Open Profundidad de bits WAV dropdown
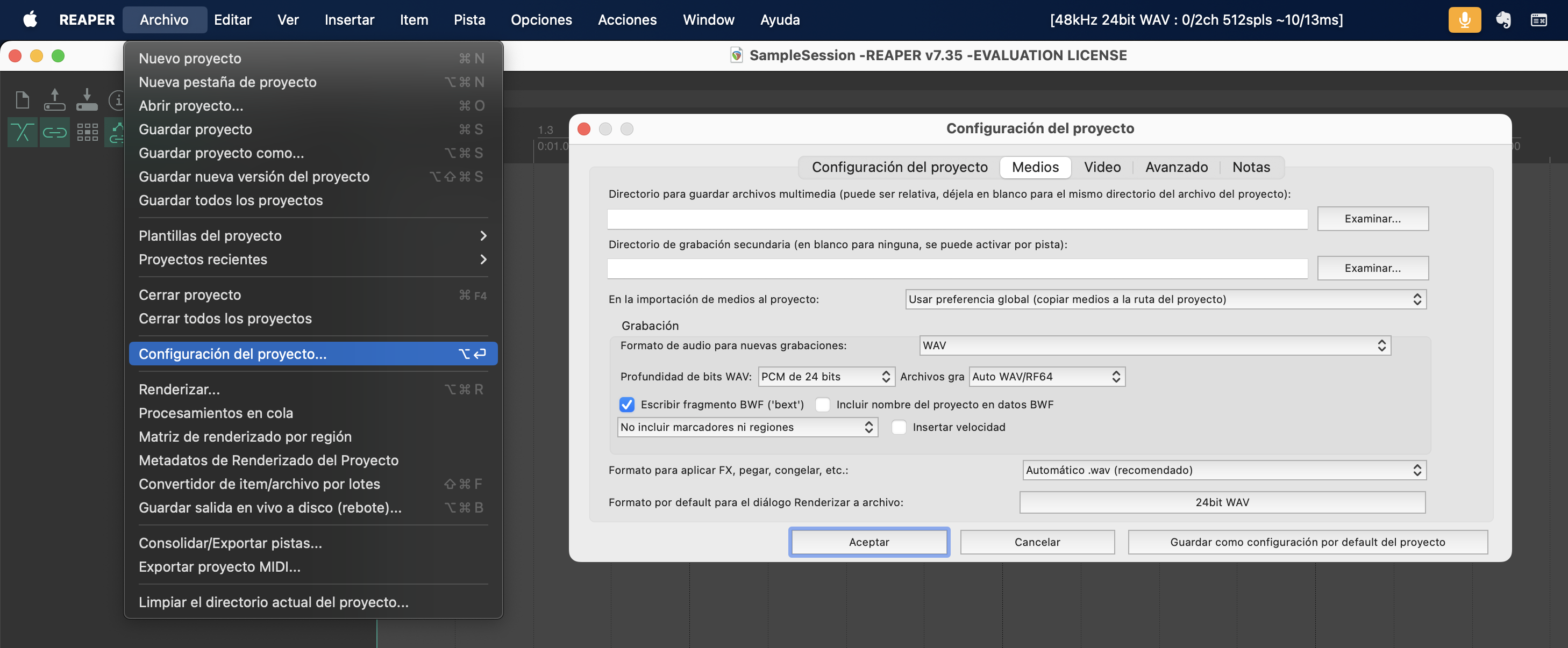1568x648 pixels. click(825, 377)
